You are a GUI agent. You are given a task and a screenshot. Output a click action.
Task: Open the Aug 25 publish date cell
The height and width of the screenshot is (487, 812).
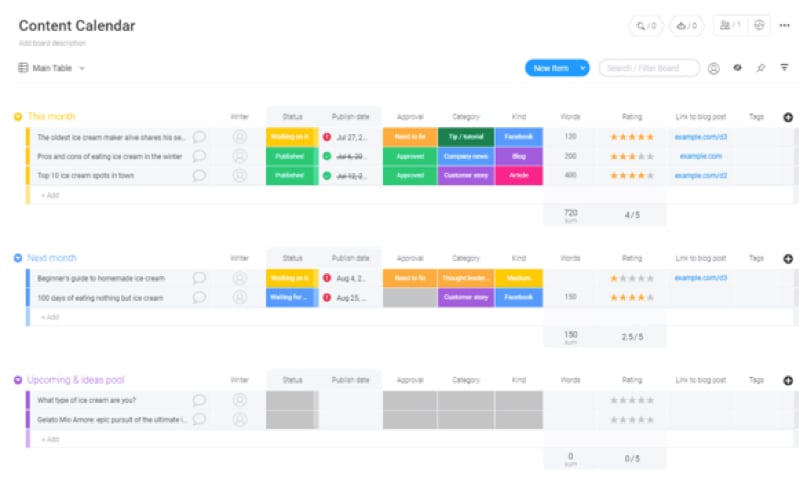[x=351, y=298]
